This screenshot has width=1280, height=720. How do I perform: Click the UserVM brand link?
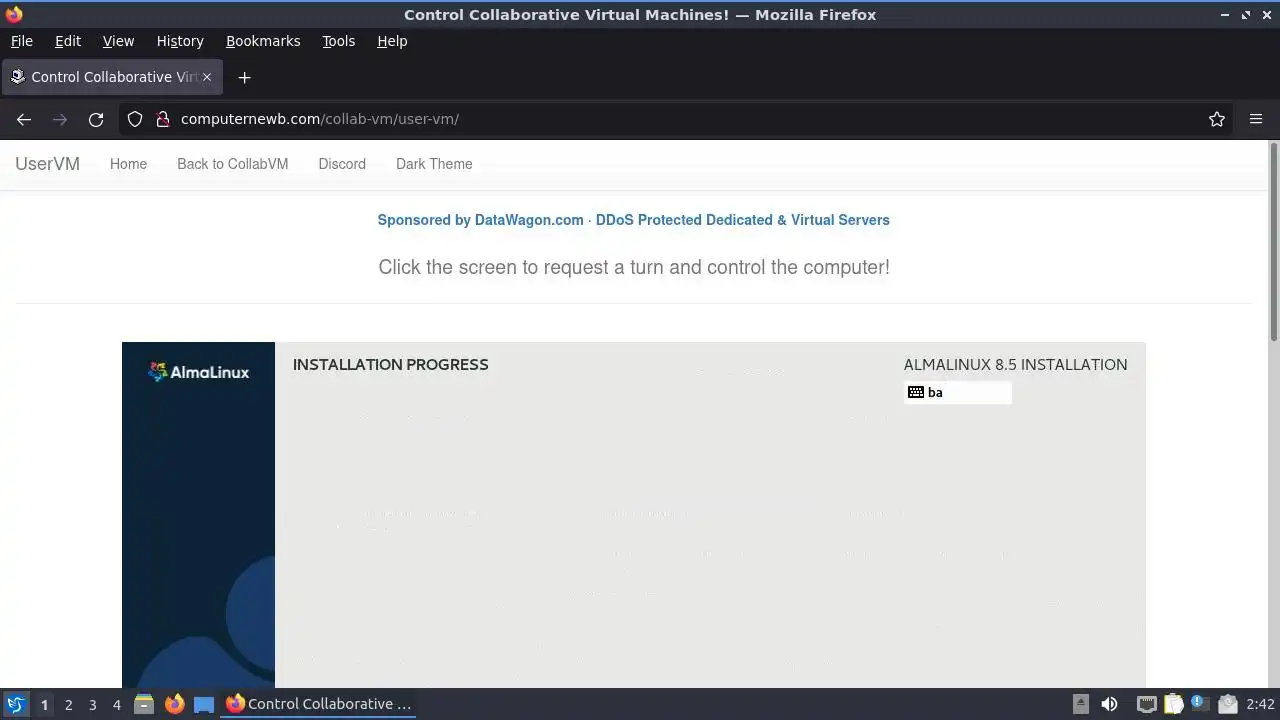coord(47,164)
